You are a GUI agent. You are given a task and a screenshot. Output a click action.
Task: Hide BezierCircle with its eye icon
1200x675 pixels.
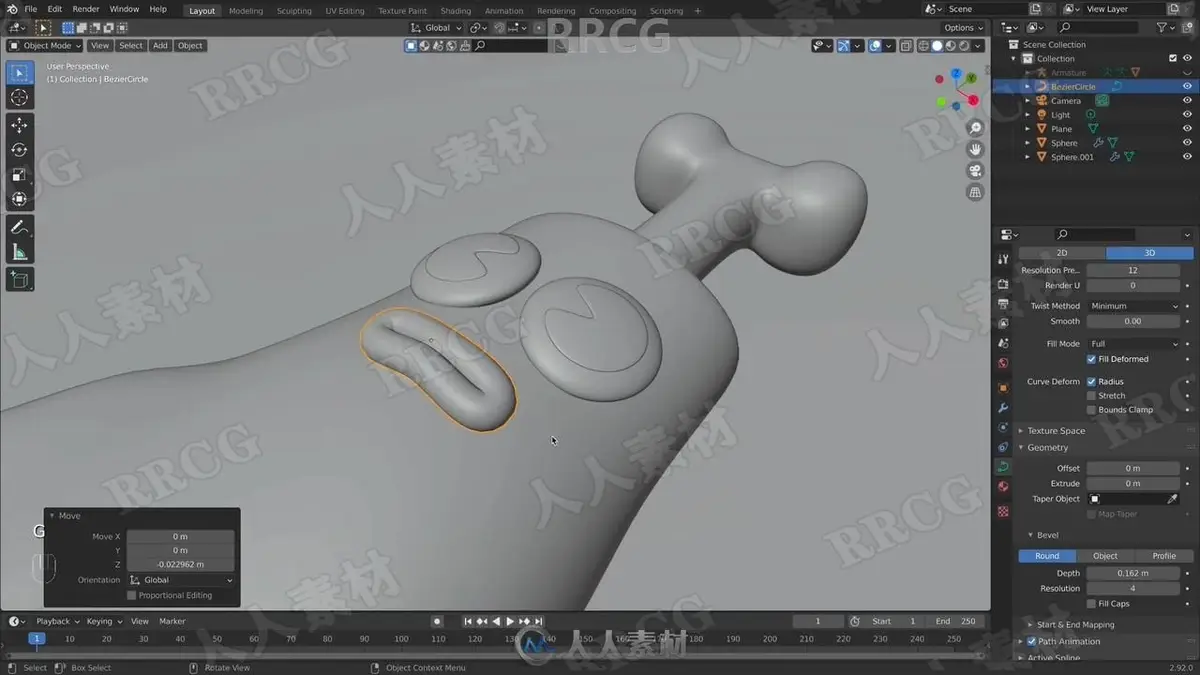tap(1187, 87)
